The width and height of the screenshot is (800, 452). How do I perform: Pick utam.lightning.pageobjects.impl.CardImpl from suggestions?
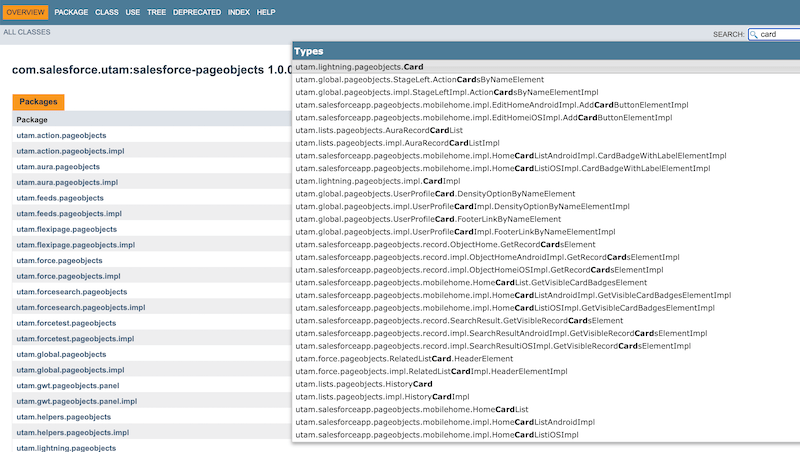pyautogui.click(x=378, y=181)
